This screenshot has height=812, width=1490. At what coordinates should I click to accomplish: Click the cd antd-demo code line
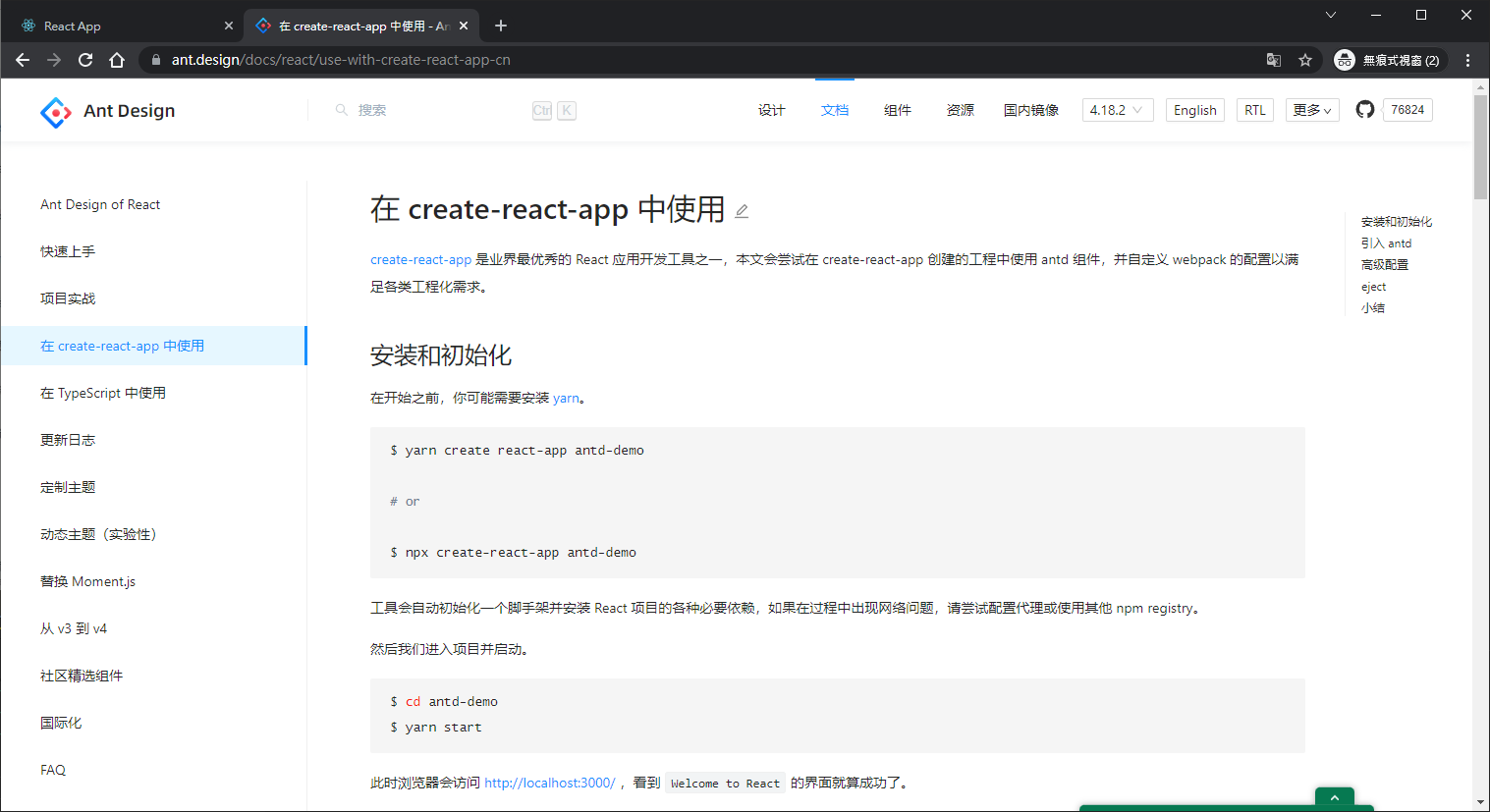tap(444, 702)
